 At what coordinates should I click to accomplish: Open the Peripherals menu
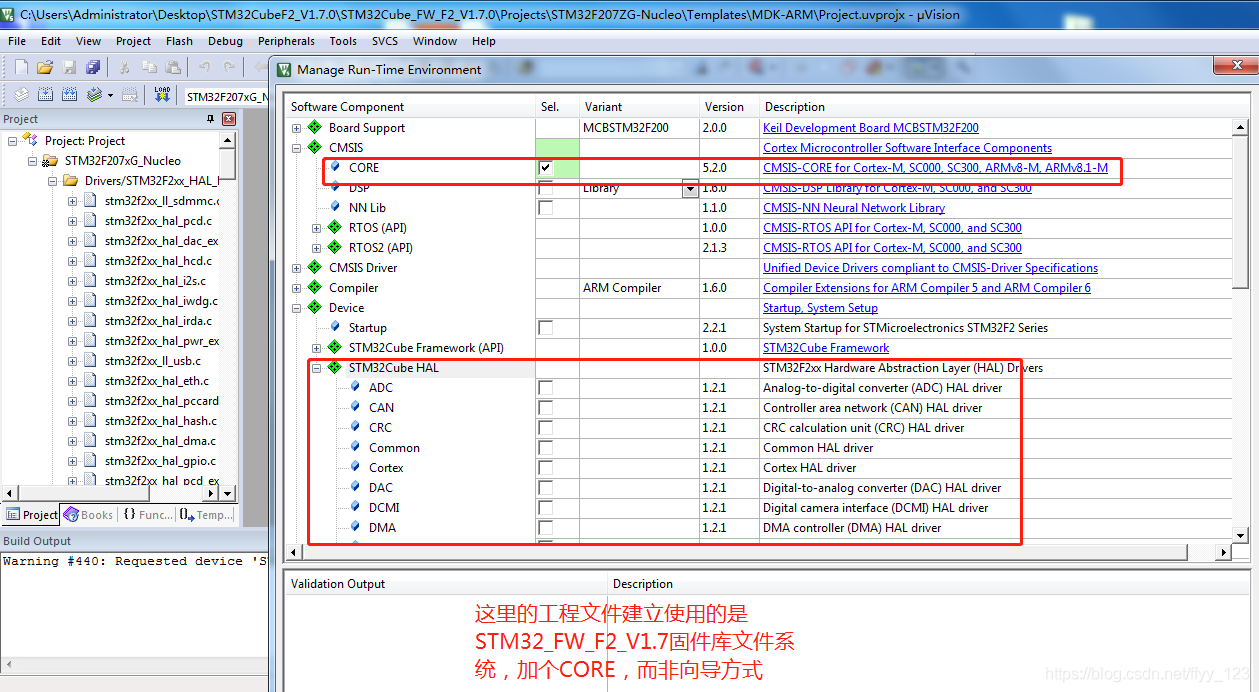(x=286, y=41)
